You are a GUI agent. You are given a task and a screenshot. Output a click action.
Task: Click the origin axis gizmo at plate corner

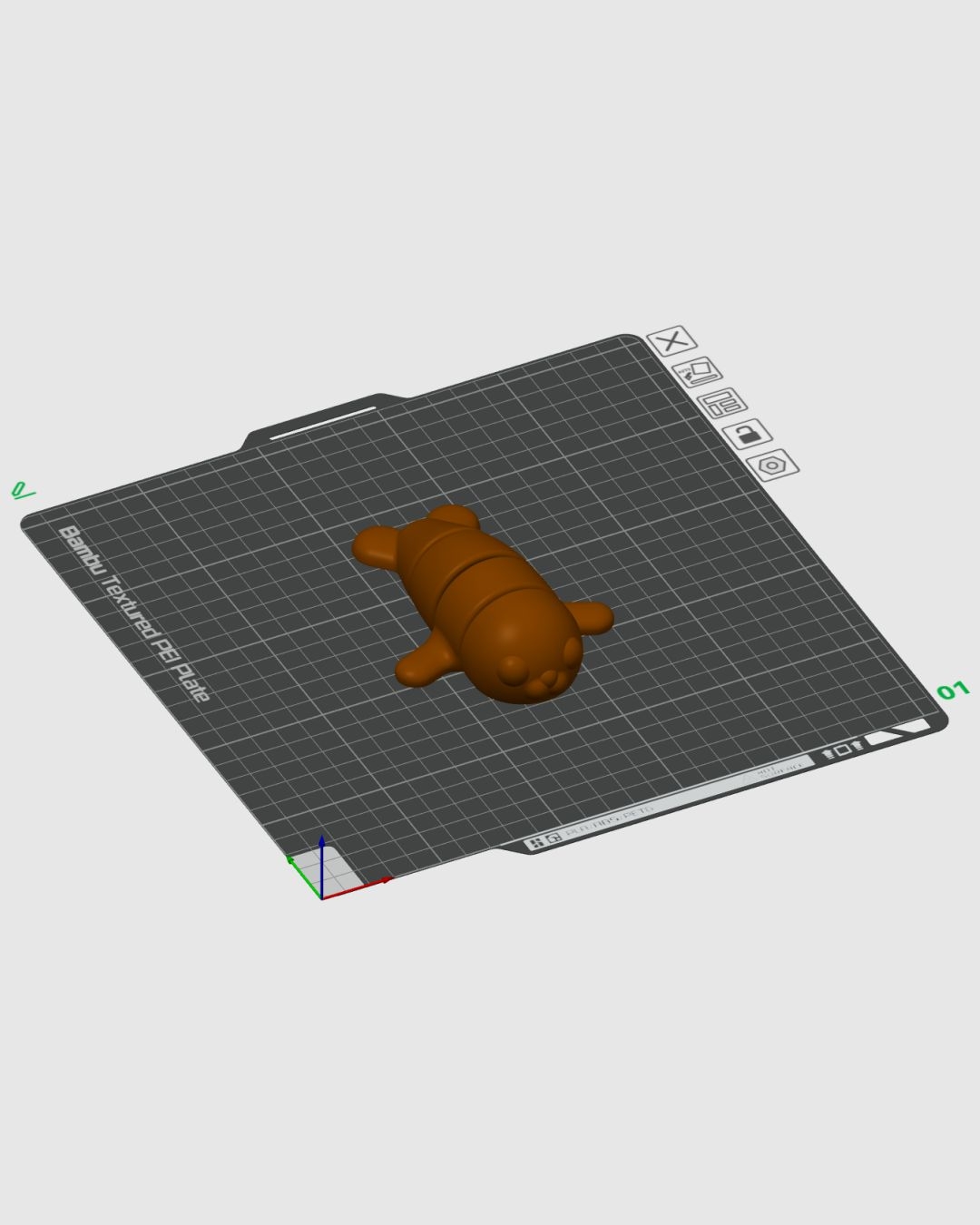pyautogui.click(x=324, y=876)
